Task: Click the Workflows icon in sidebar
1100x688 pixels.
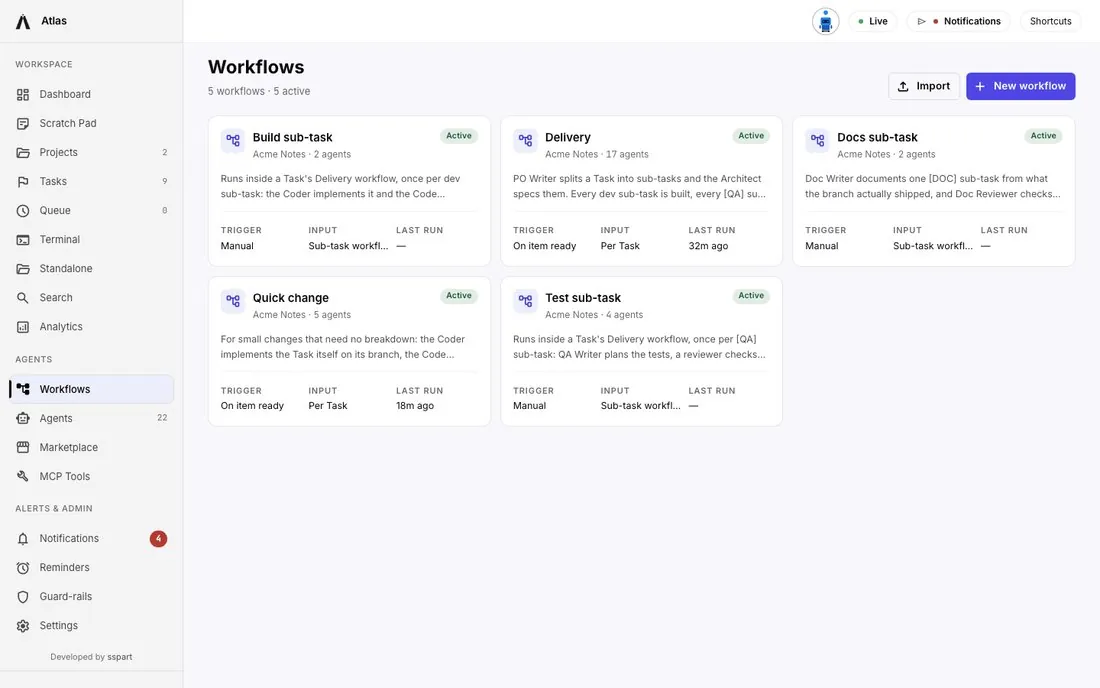Action: pos(23,389)
